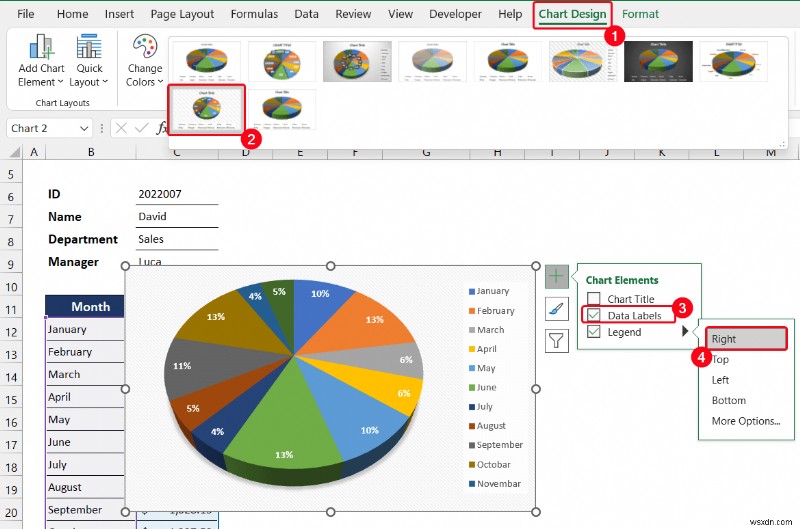
Task: Select row header 12
Action: [11, 332]
